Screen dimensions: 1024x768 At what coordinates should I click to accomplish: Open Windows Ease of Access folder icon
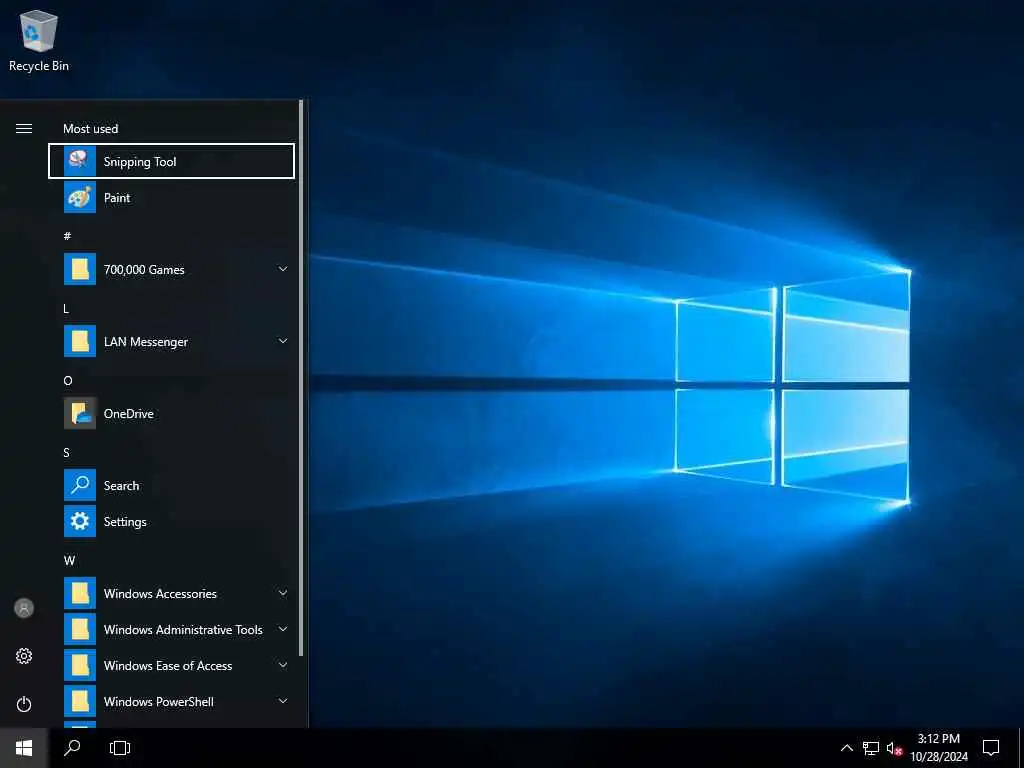(80, 665)
